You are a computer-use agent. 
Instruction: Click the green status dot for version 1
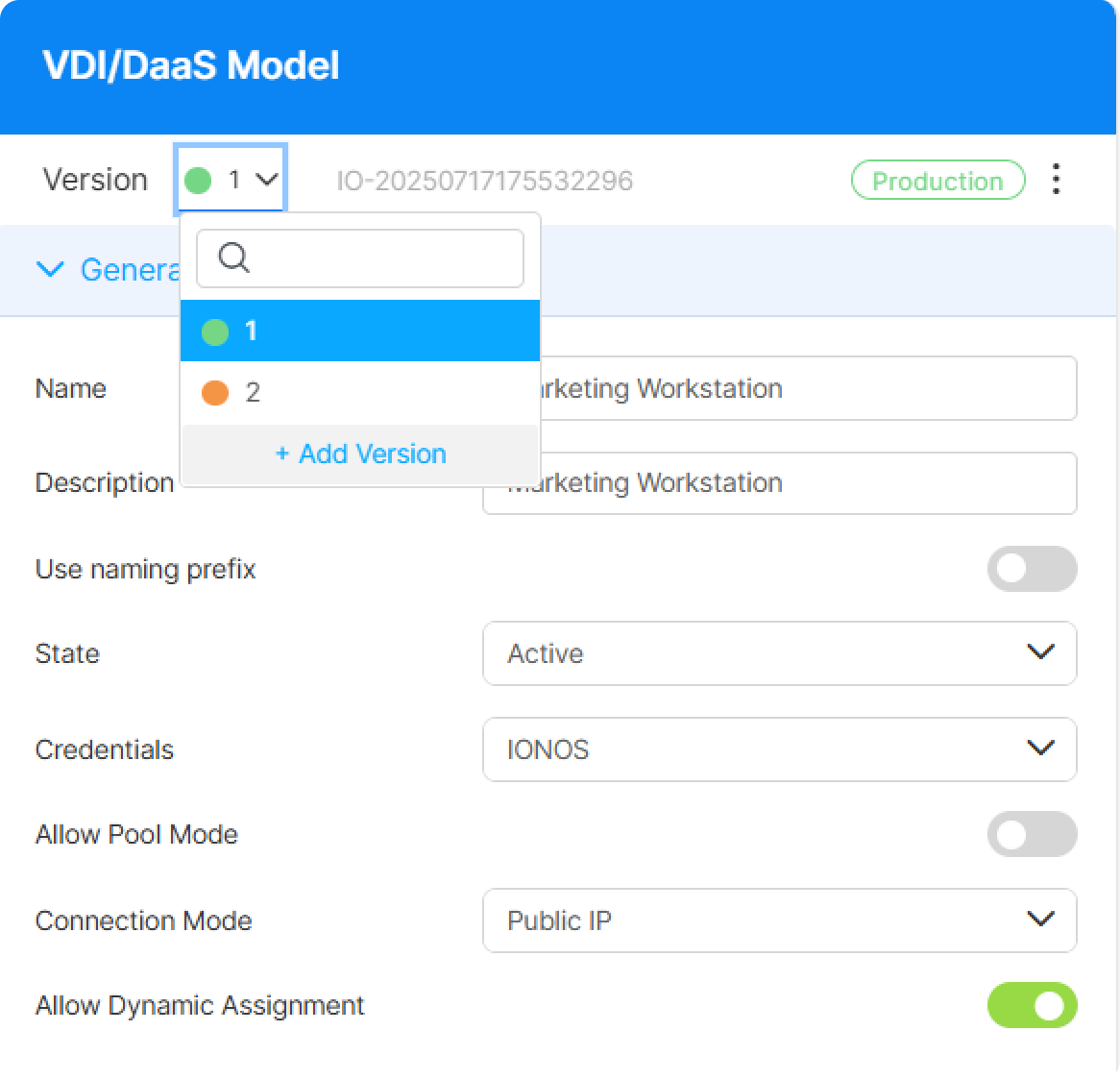[x=215, y=332]
